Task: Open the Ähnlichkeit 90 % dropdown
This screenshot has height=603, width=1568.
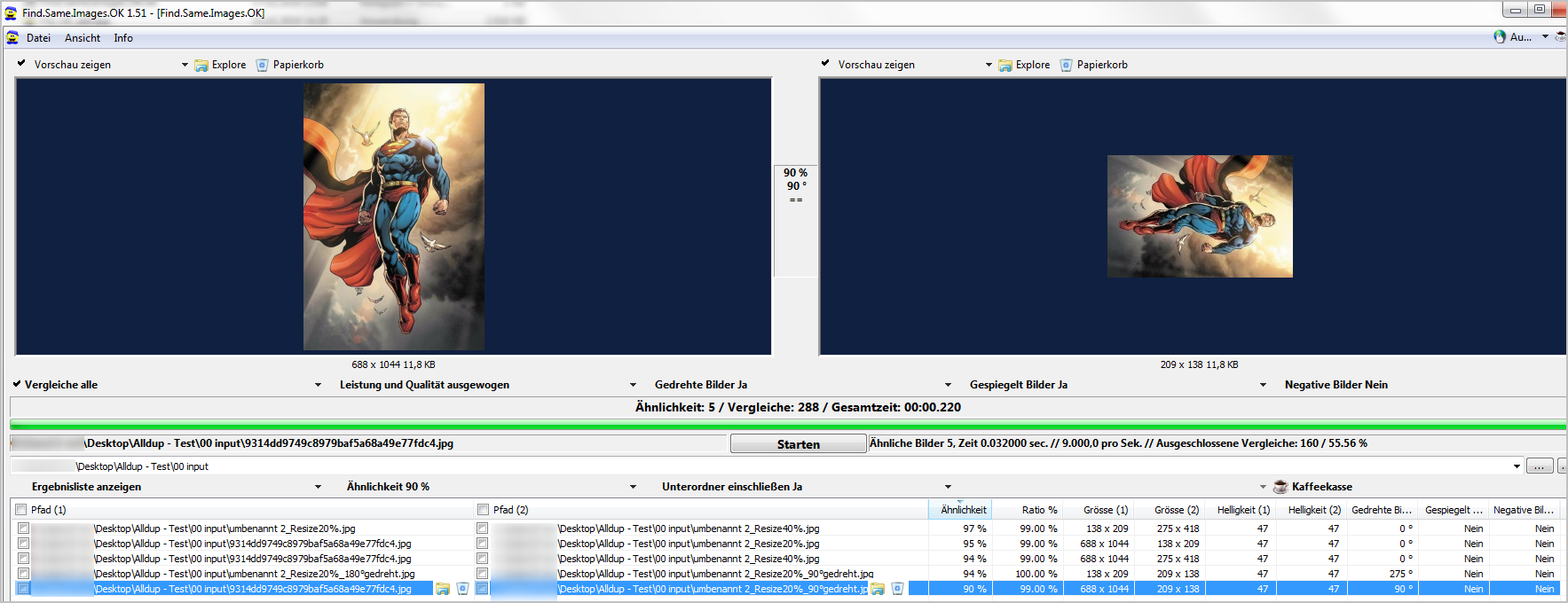Action: pos(633,487)
